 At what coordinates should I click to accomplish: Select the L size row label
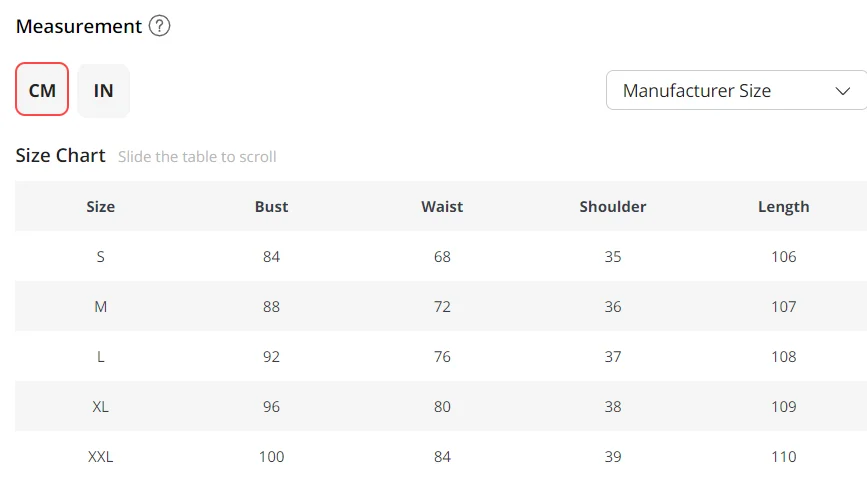[101, 357]
